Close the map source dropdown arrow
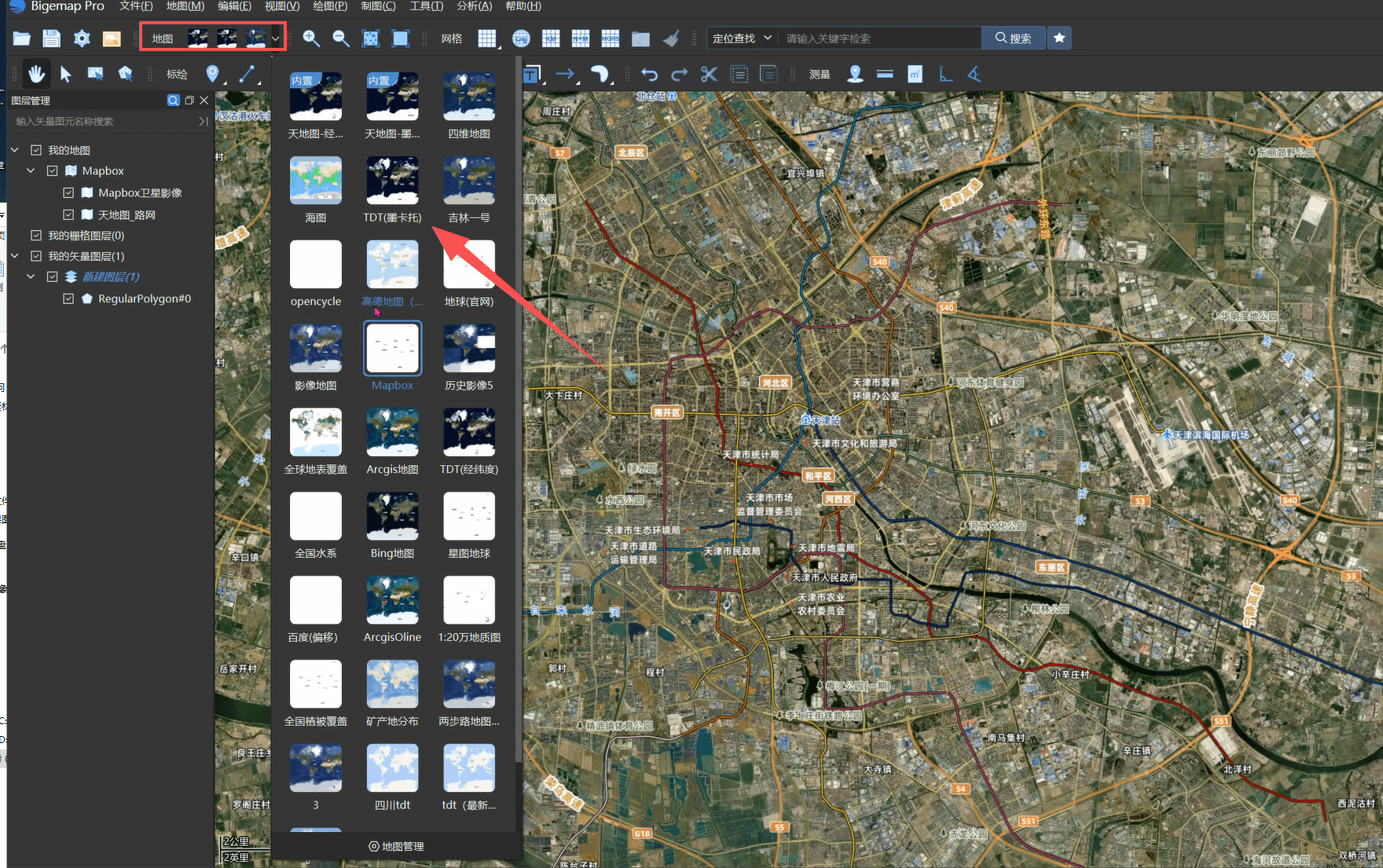Viewport: 1383px width, 868px height. pos(275,38)
